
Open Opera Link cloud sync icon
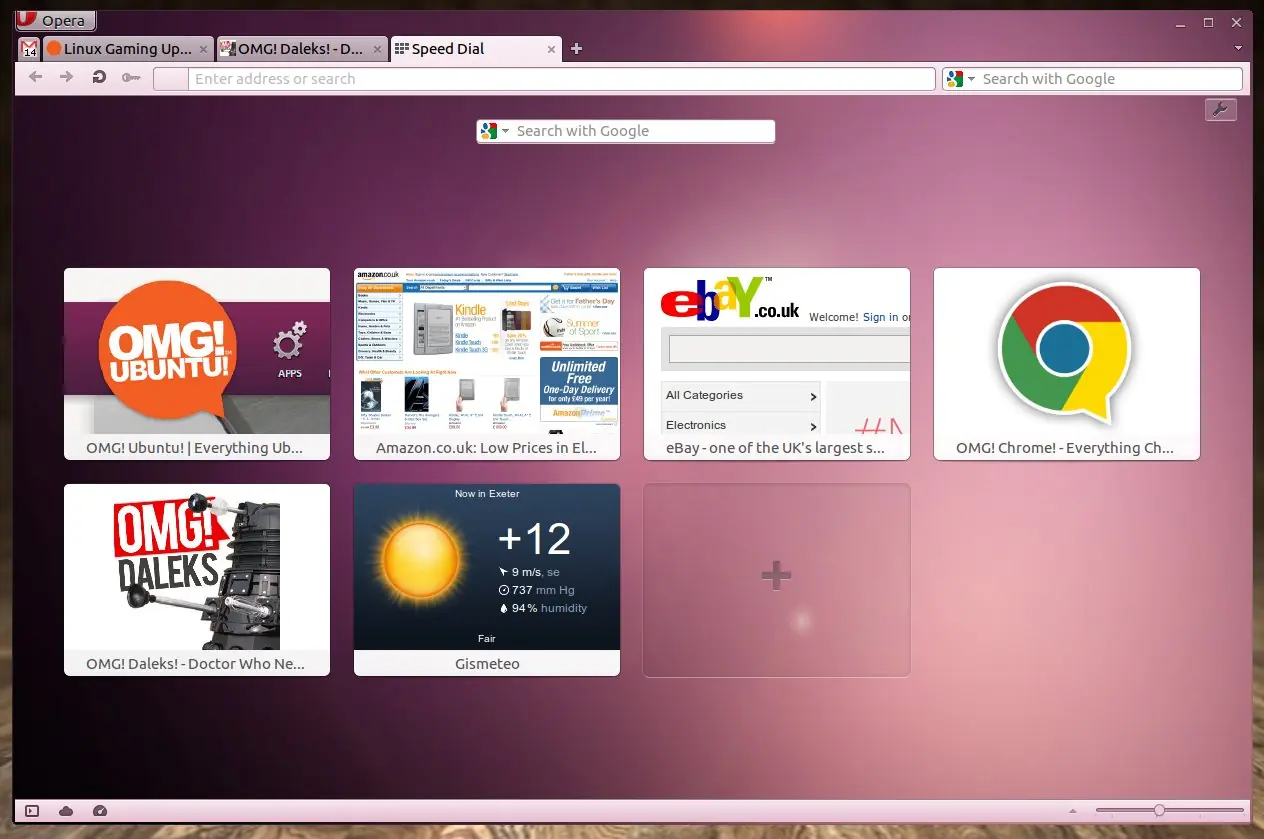coord(66,811)
